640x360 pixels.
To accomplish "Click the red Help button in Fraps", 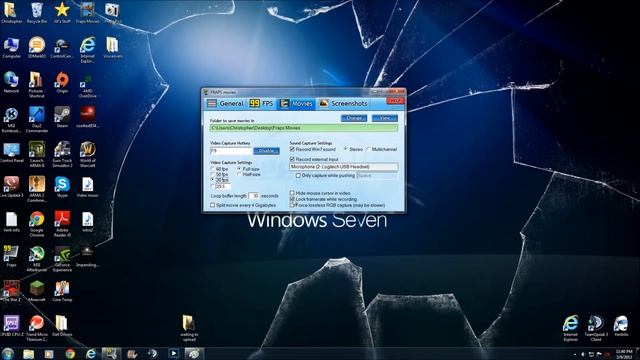I will pyautogui.click(x=395, y=101).
